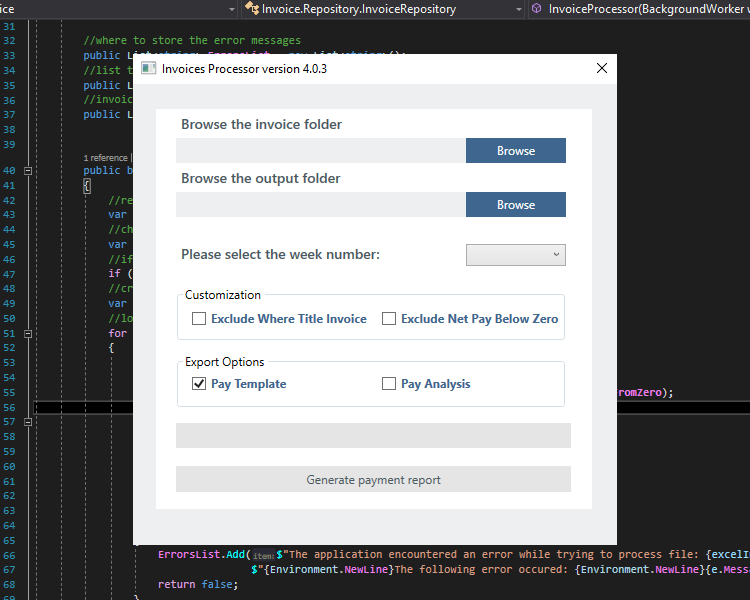750x600 pixels.
Task: Click Generate payment report button
Action: coord(373,479)
